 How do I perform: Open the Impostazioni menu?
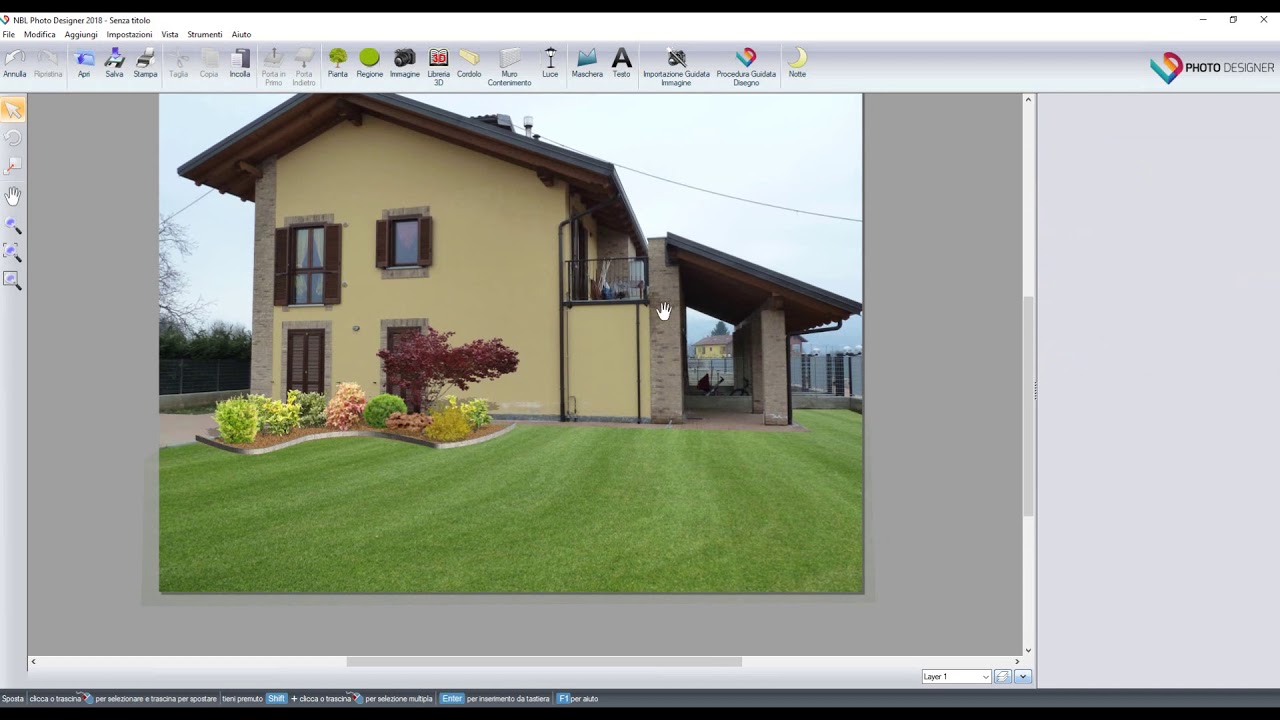(129, 34)
